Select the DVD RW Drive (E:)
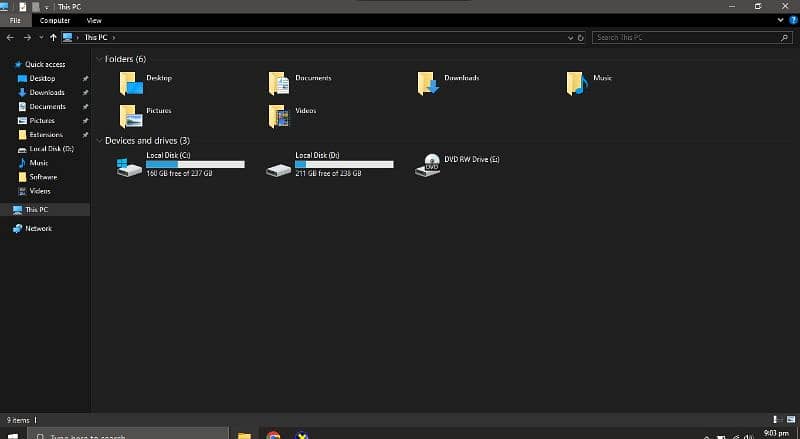 tap(429, 166)
